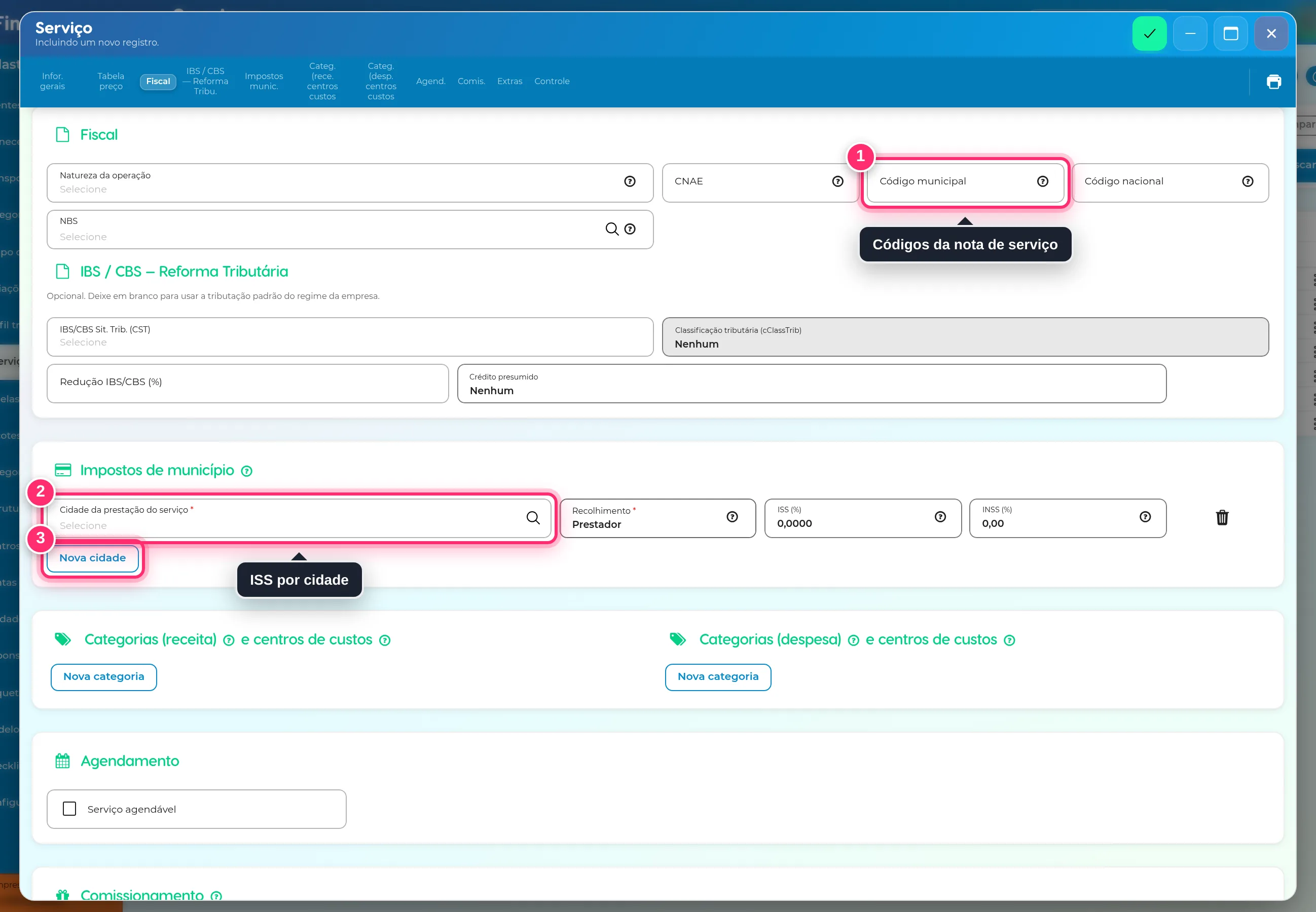
Task: Switch to the Infor. gerais tab
Action: [52, 81]
